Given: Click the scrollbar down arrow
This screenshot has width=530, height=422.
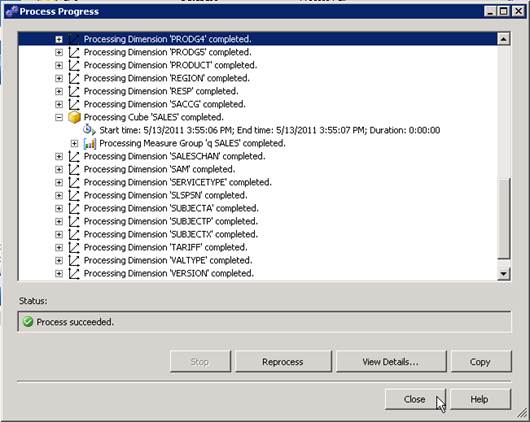Looking at the screenshot, I should pos(503,274).
